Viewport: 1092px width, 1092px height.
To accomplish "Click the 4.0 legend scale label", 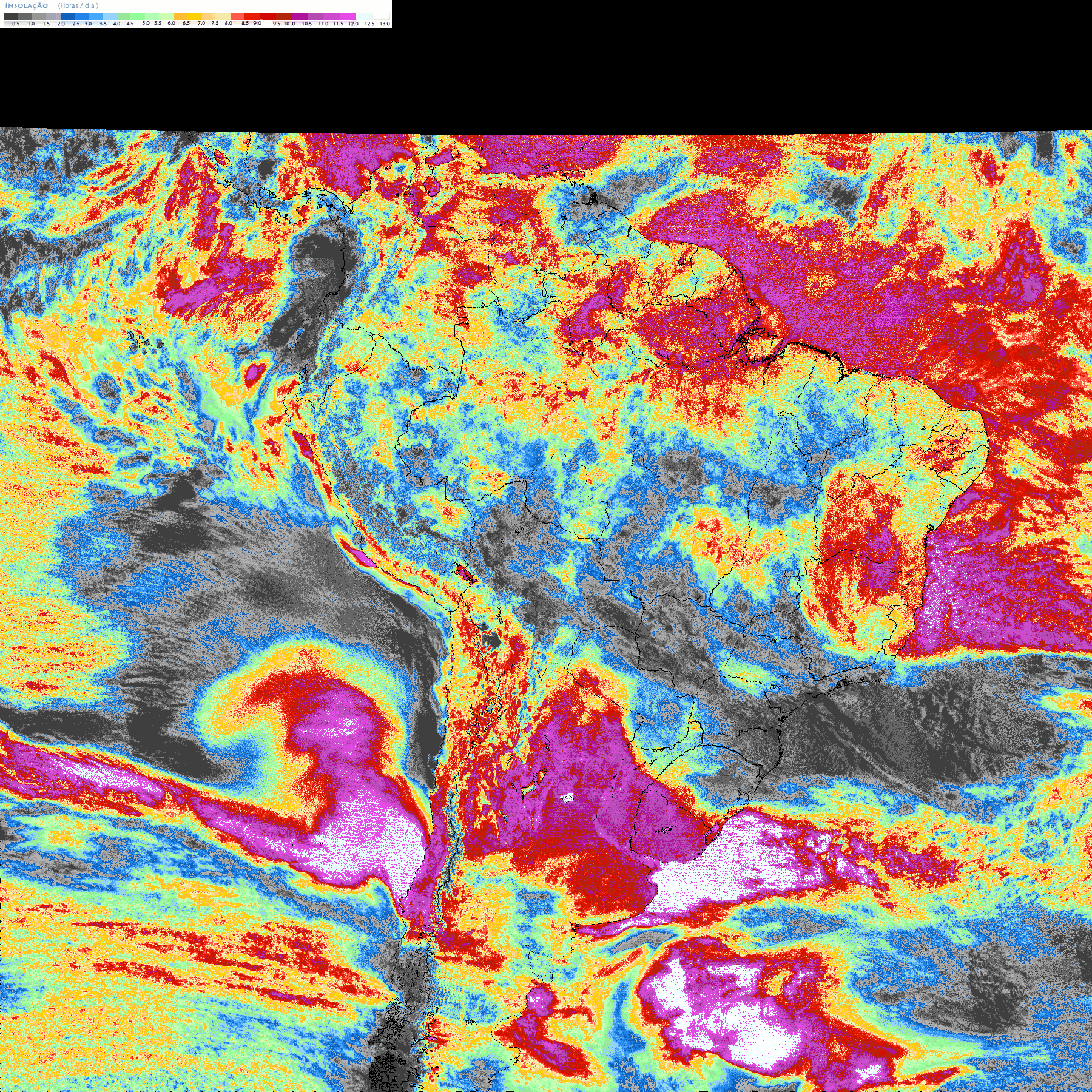I will coord(116,24).
